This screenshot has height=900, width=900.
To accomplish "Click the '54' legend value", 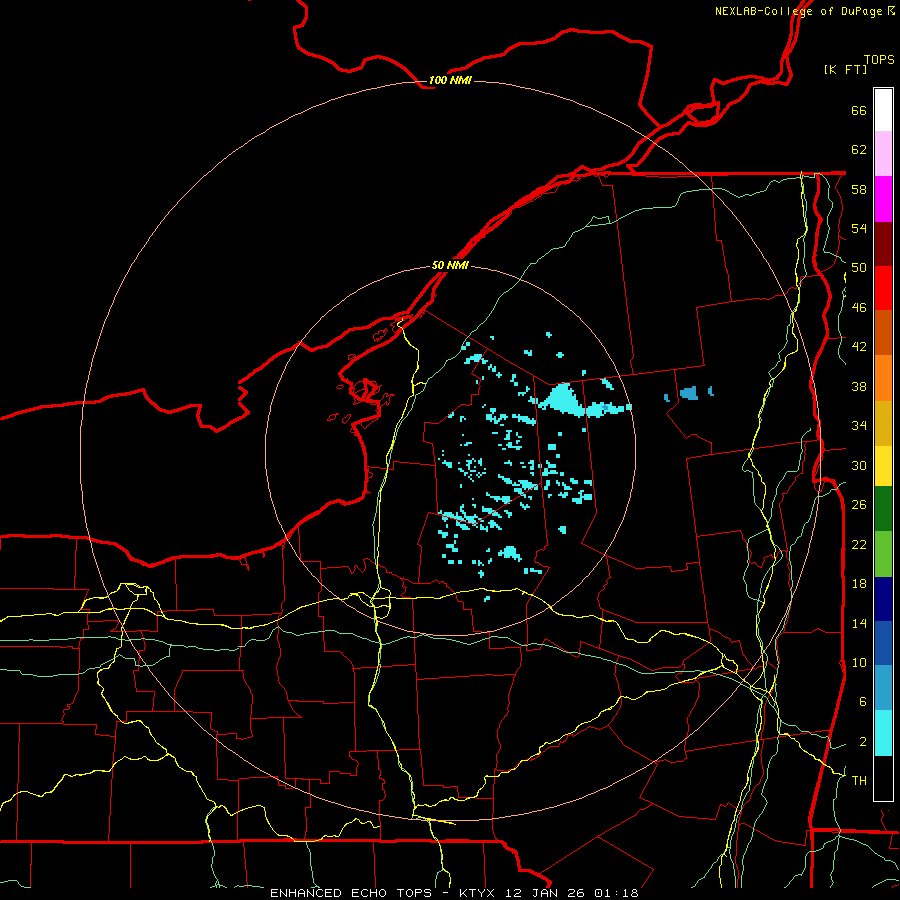I will coord(859,228).
